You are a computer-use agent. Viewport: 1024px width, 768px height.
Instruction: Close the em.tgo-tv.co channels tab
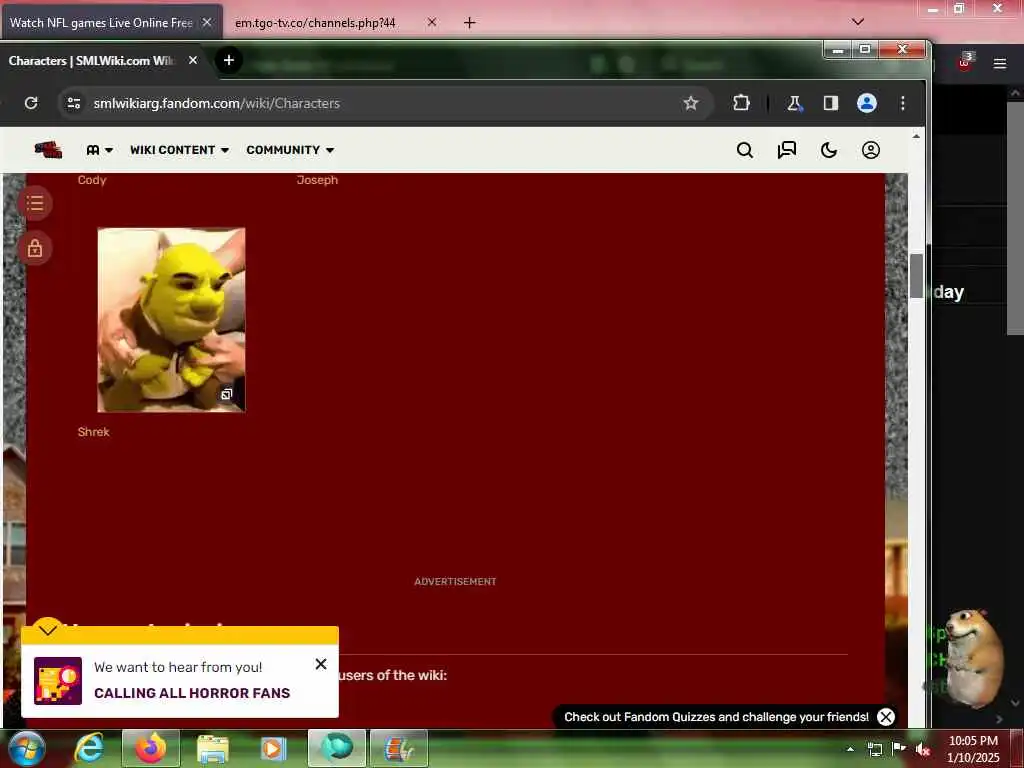432,22
